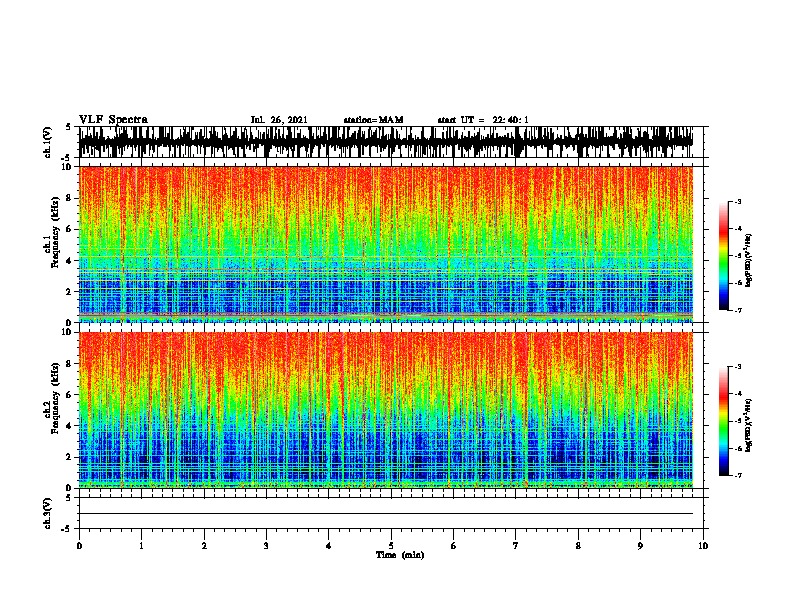Viewport: 792px width, 612px height.
Task: Click time axis tick label "0"
Action: [79, 546]
